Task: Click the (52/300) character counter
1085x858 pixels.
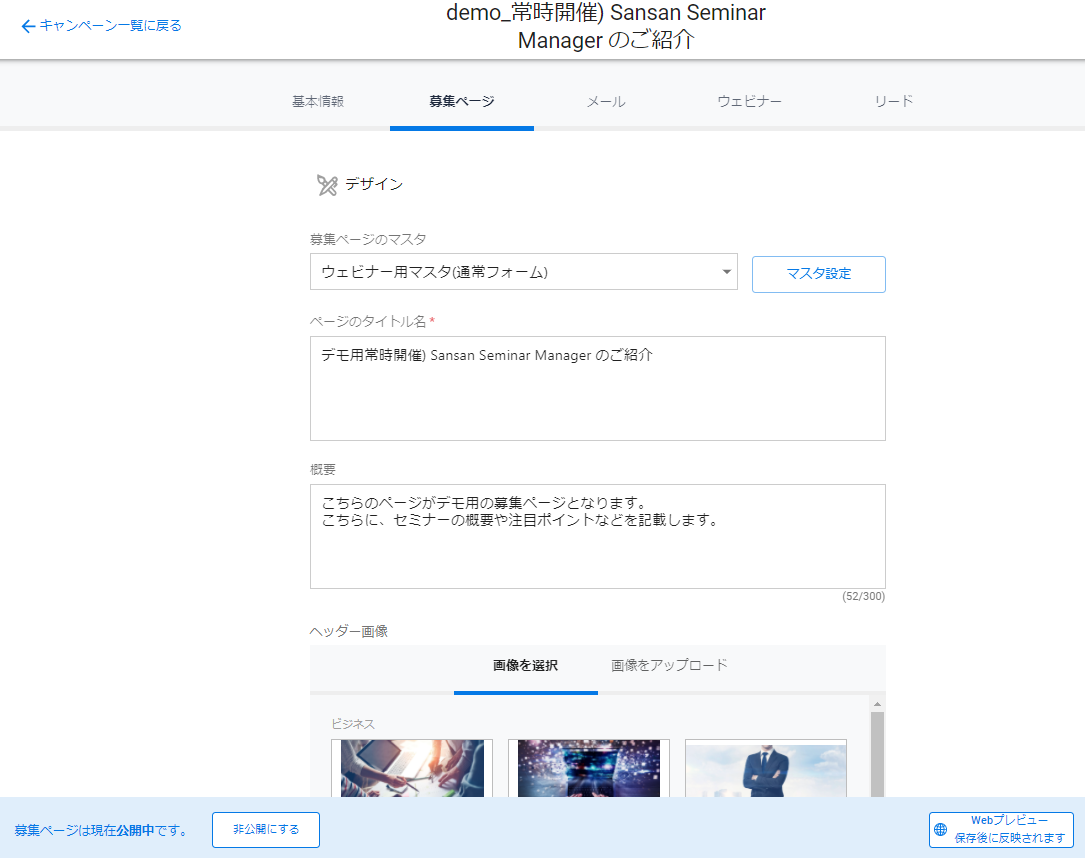Action: pyautogui.click(x=864, y=596)
